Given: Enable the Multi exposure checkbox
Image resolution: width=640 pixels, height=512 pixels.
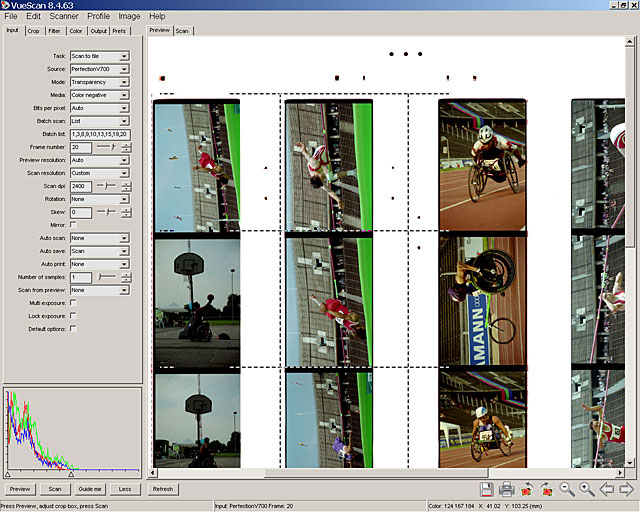Looking at the screenshot, I should (73, 302).
